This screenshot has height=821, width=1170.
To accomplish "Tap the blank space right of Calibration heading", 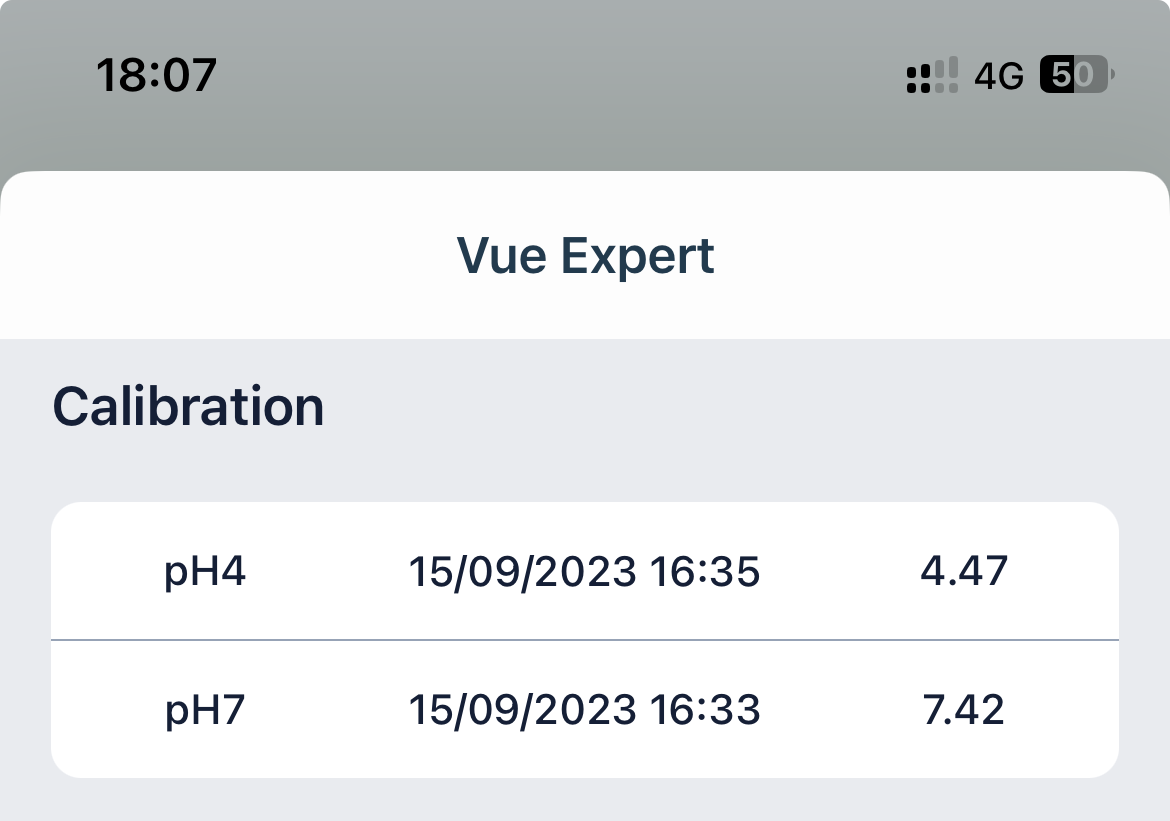I will click(x=750, y=407).
